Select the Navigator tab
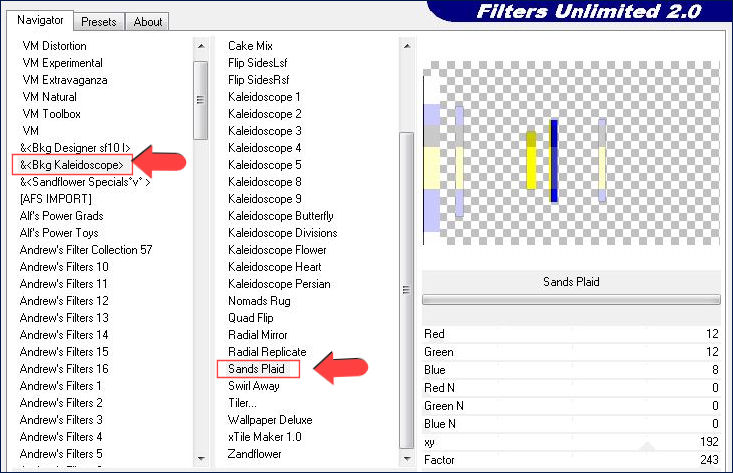Image resolution: width=733 pixels, height=473 pixels. pos(40,20)
